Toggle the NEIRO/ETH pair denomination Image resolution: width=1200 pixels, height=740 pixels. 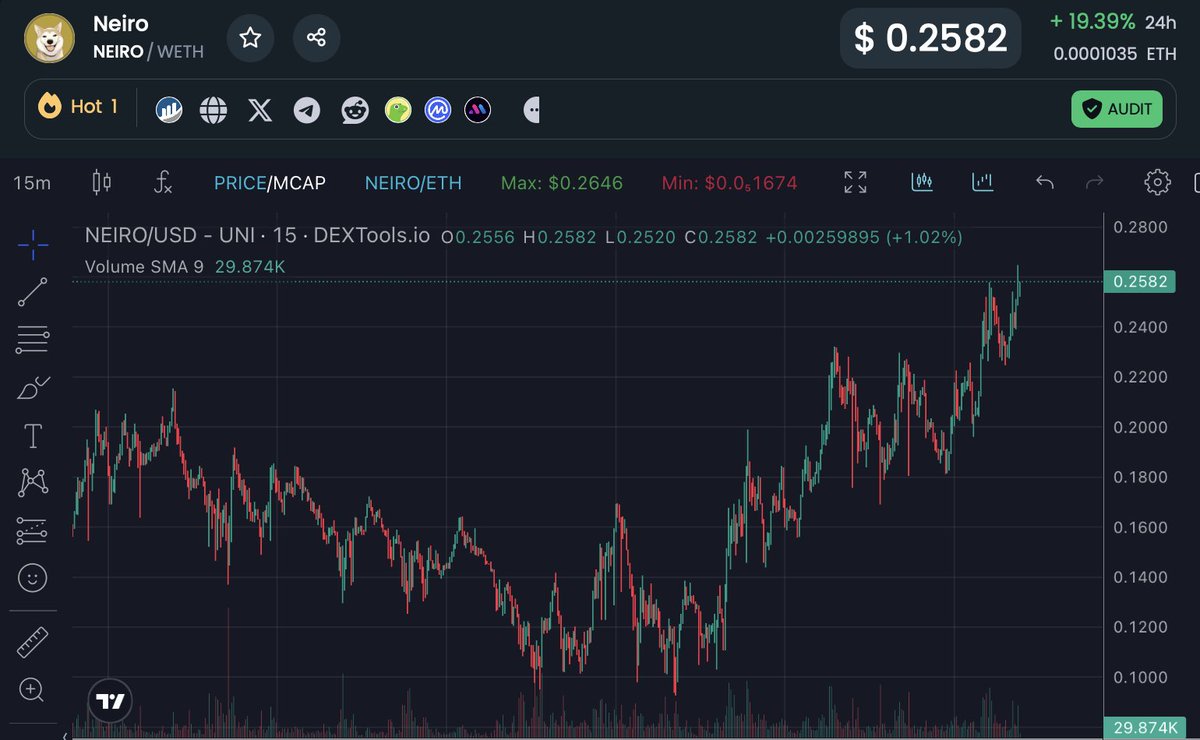413,182
